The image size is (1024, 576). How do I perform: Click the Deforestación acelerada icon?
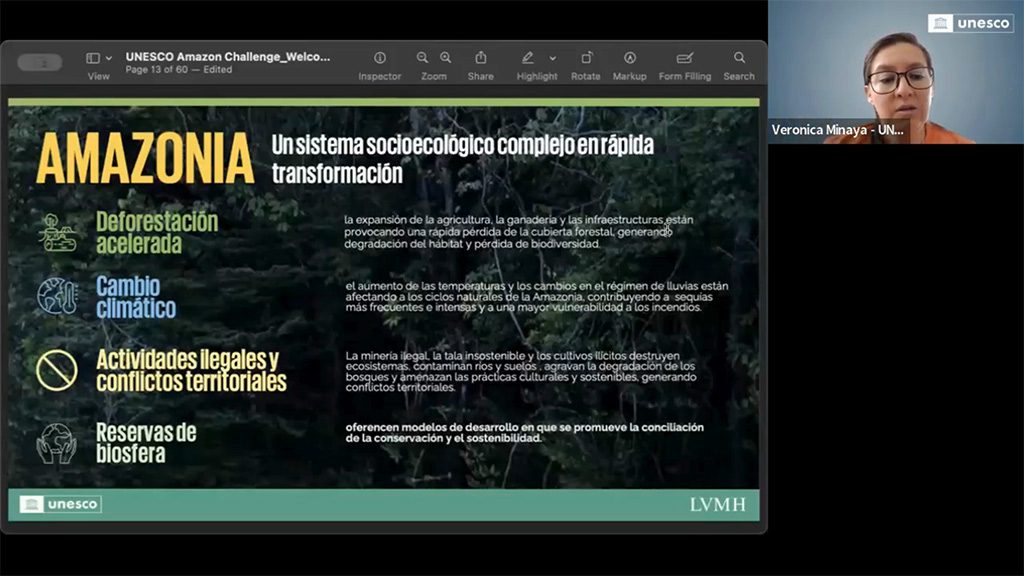[x=57, y=232]
